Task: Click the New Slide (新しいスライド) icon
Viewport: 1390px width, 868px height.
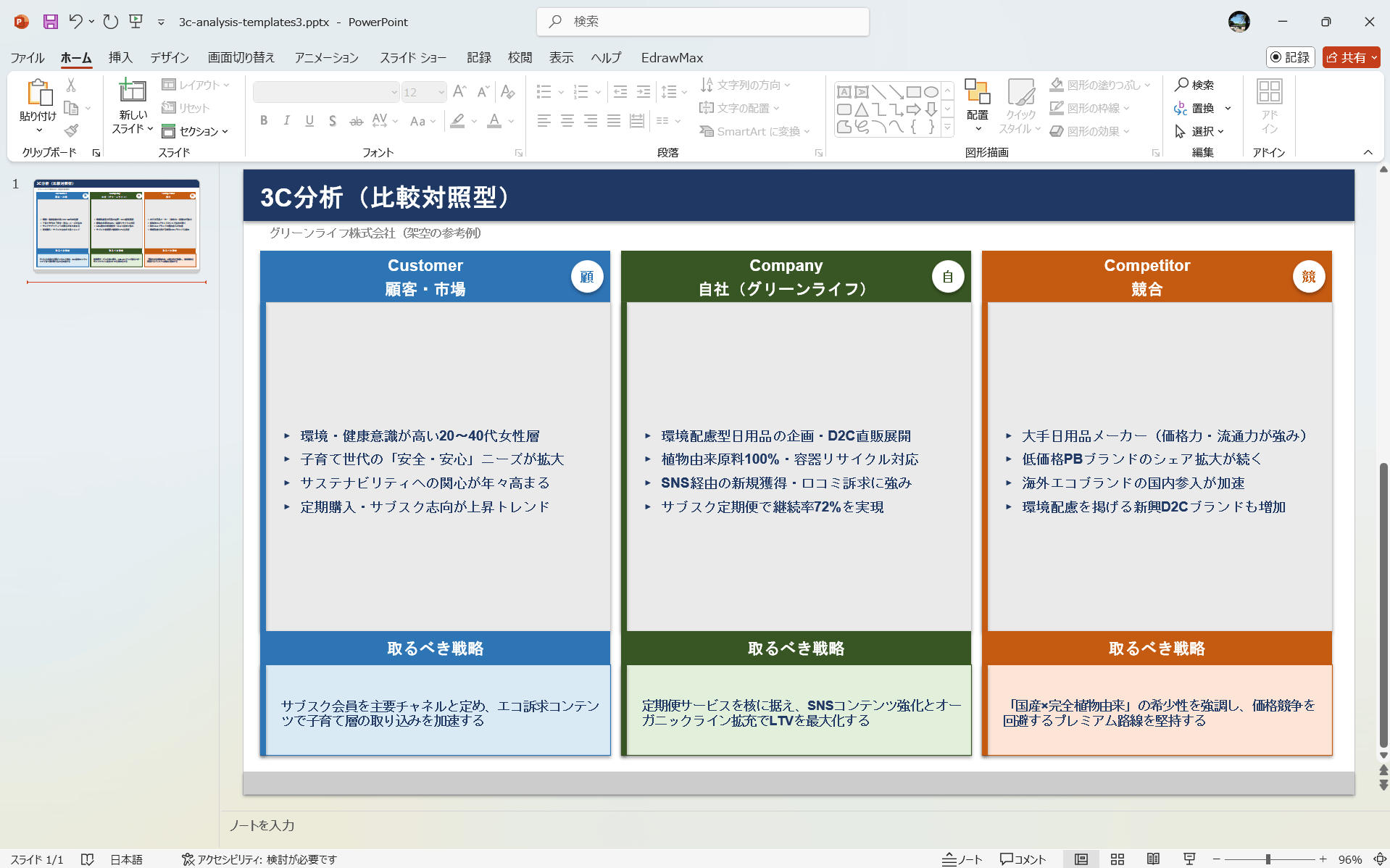Action: [x=133, y=91]
